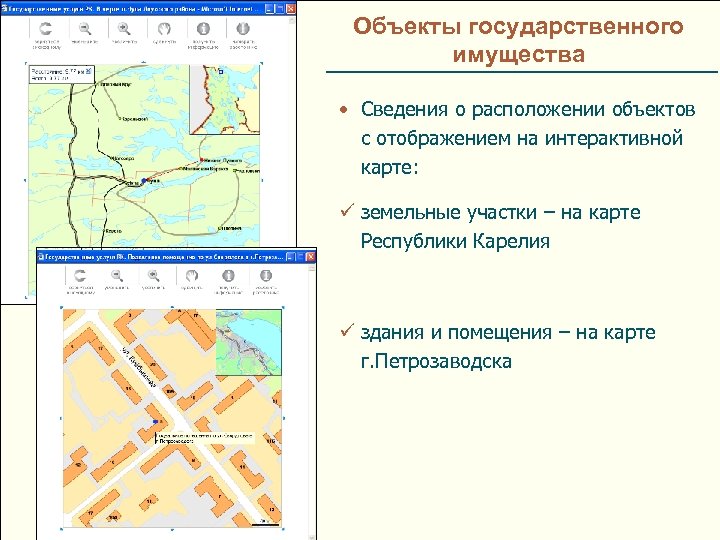Click the Internet Explorer icon in the Petrozavodsk window title bar
This screenshot has width=720, height=540.
[41, 257]
